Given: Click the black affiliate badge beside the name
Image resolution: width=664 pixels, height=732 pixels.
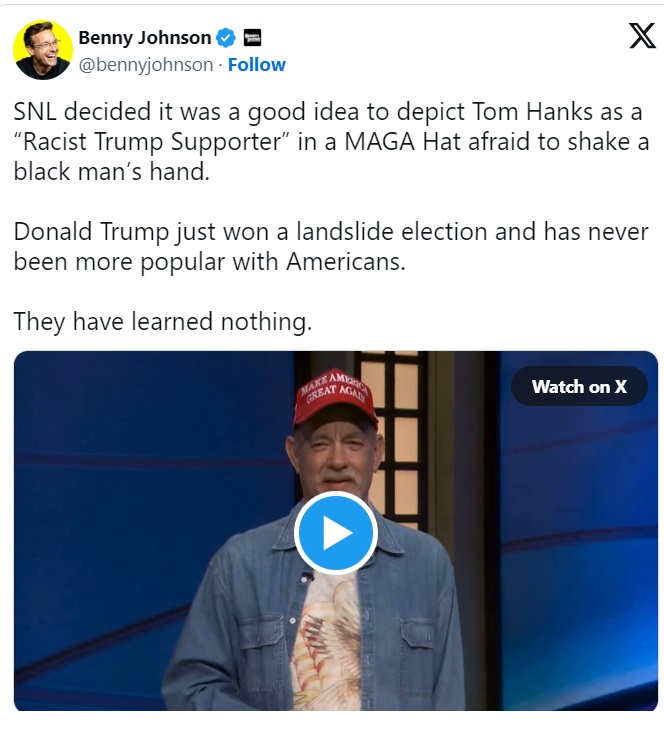Looking at the screenshot, I should 252,38.
